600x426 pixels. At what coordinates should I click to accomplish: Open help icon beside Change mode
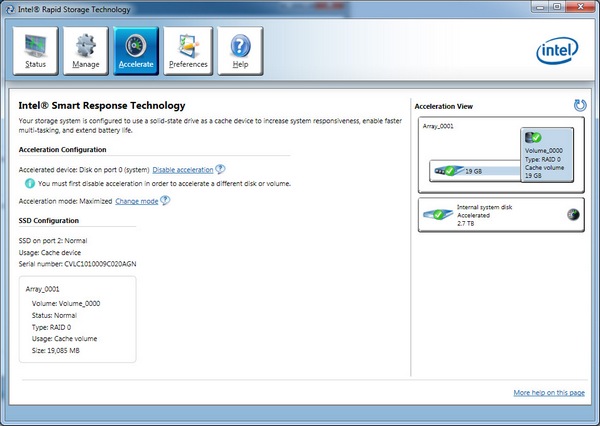coord(165,200)
